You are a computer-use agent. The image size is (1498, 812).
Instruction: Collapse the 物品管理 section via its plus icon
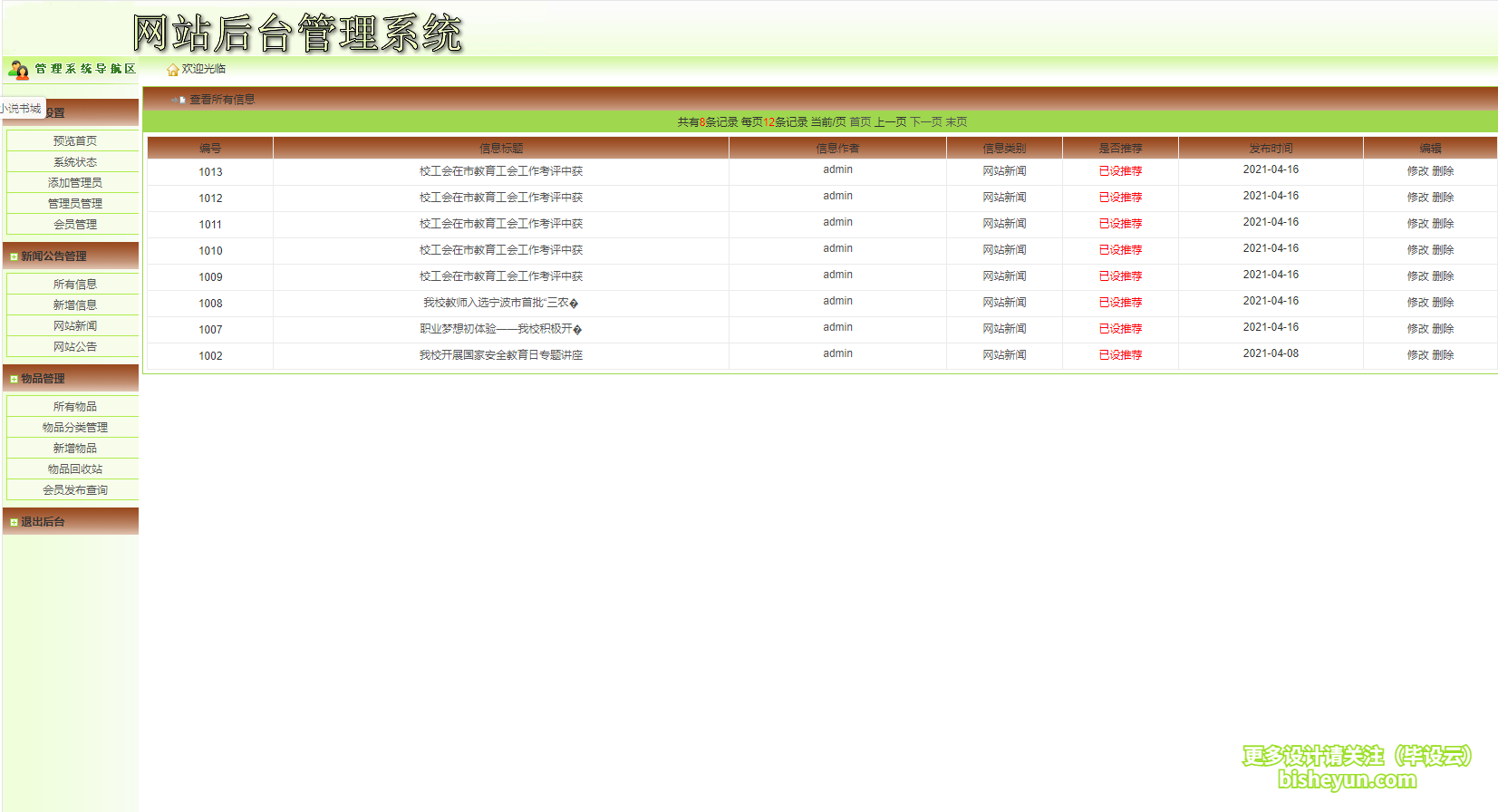click(14, 379)
